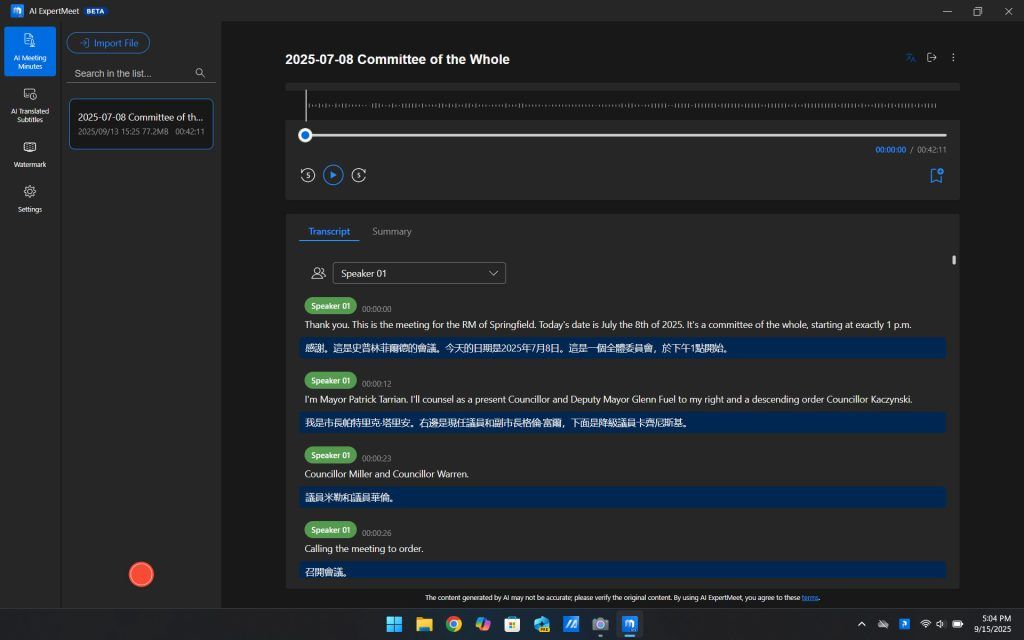This screenshot has height=640, width=1024.
Task: Switch to the Transcript tab
Action: (x=329, y=231)
